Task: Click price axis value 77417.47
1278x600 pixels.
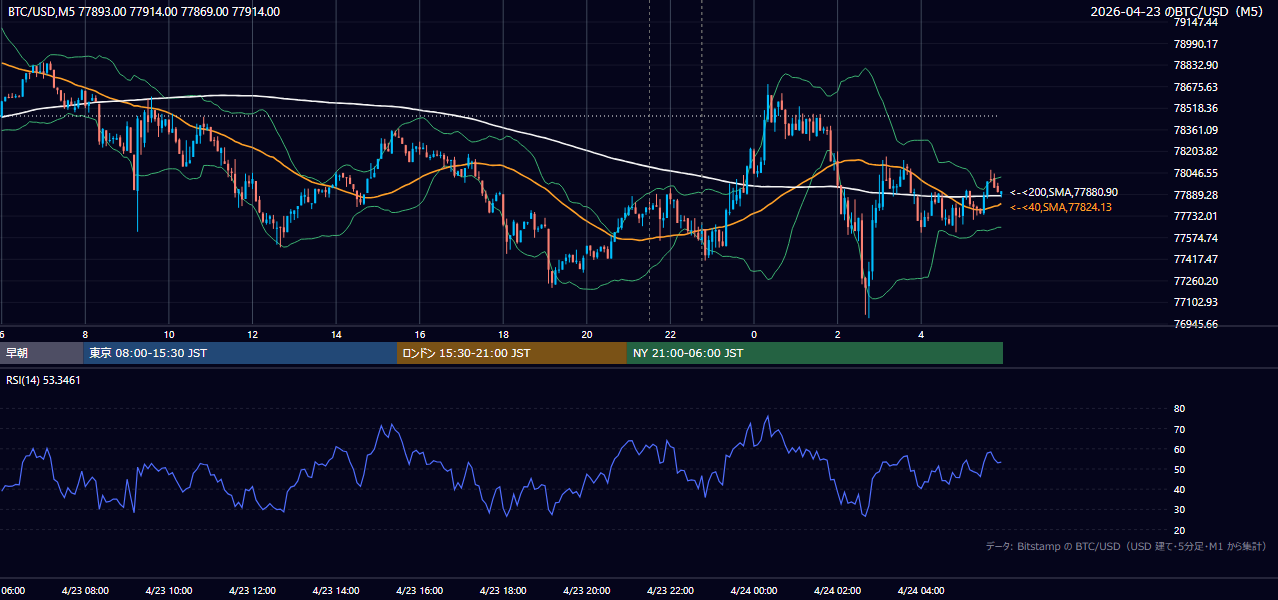Action: click(1196, 259)
